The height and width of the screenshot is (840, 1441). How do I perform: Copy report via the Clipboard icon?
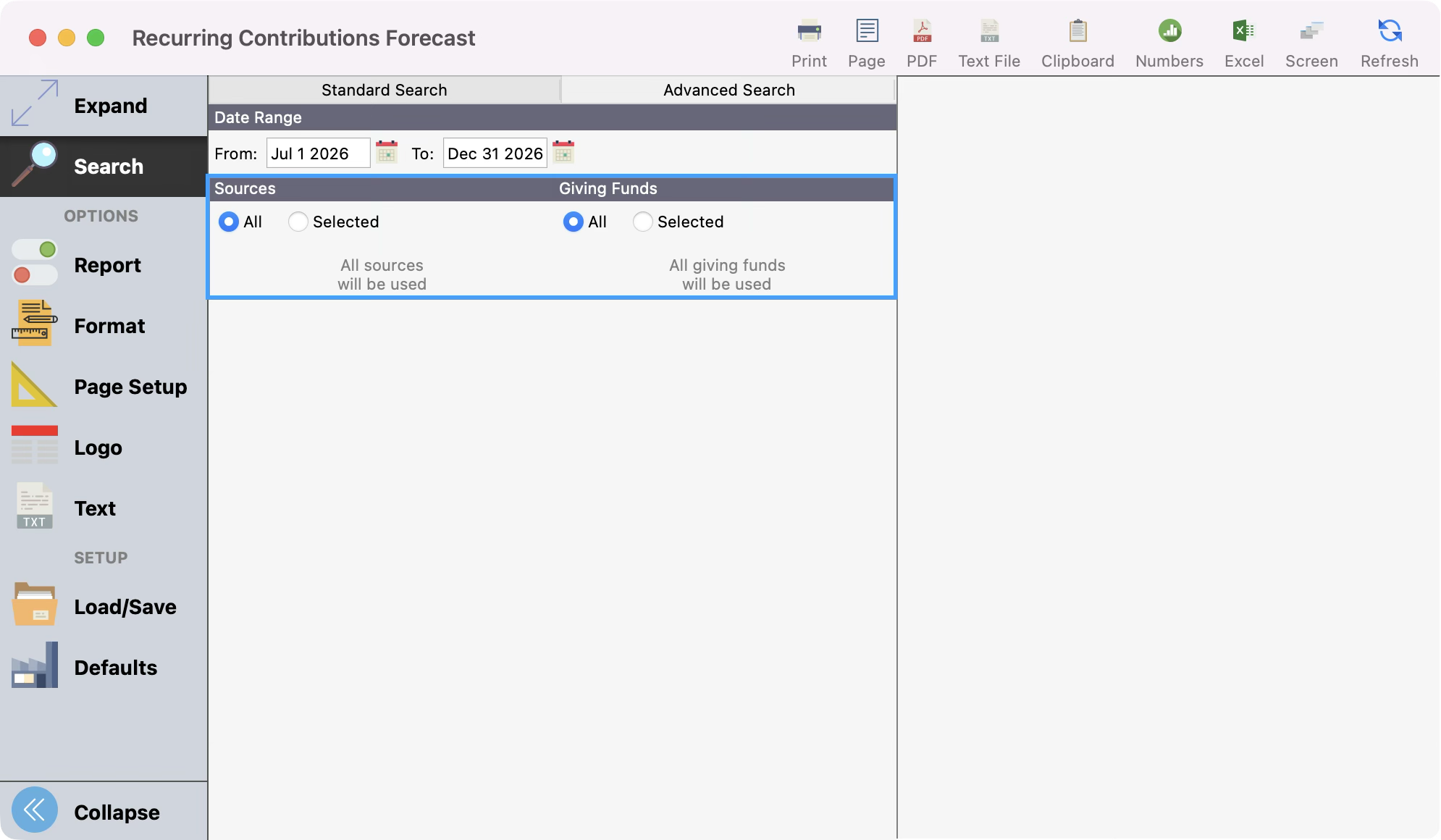coord(1077,31)
